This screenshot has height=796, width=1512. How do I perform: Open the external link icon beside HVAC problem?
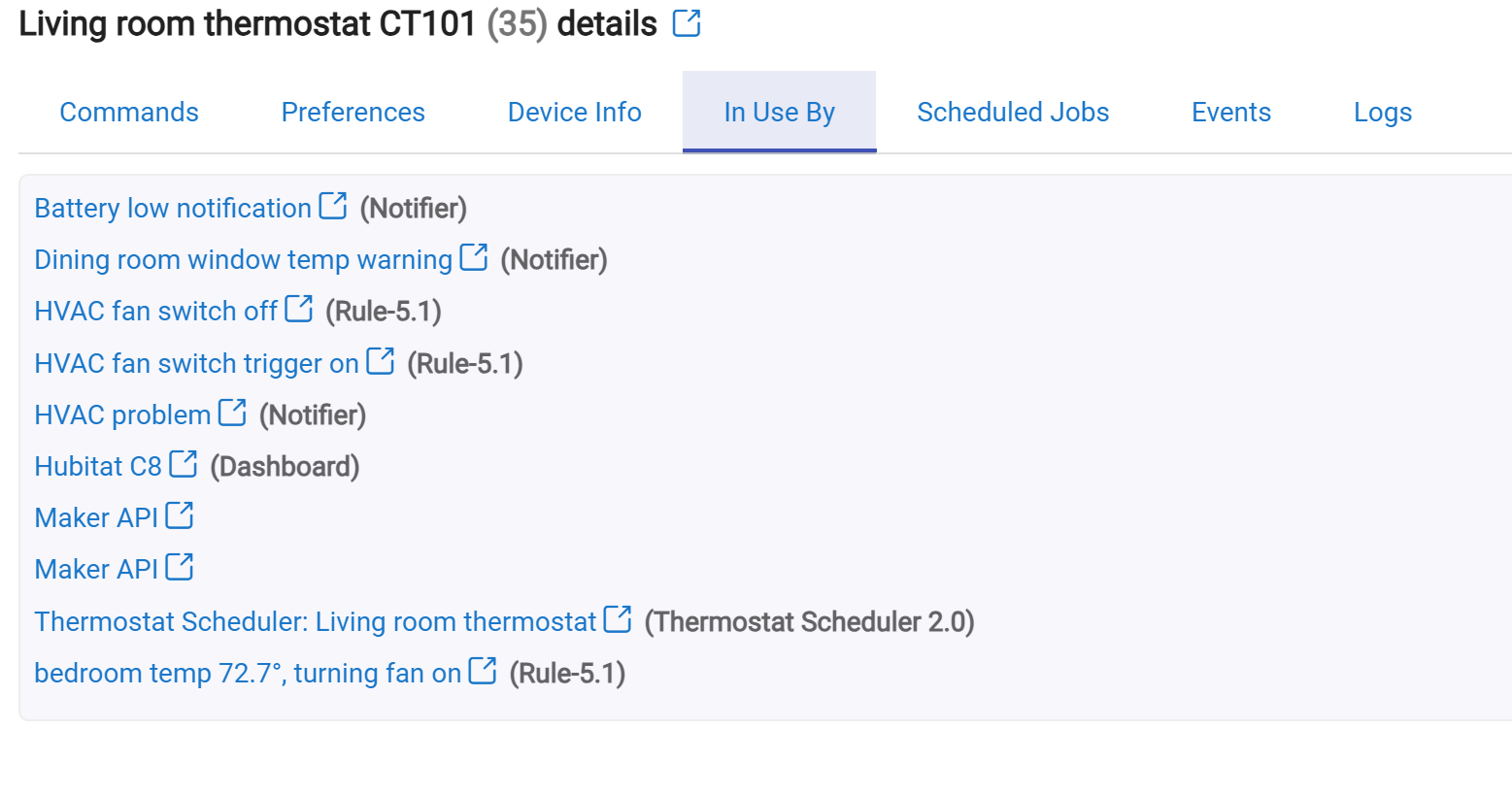(x=232, y=413)
